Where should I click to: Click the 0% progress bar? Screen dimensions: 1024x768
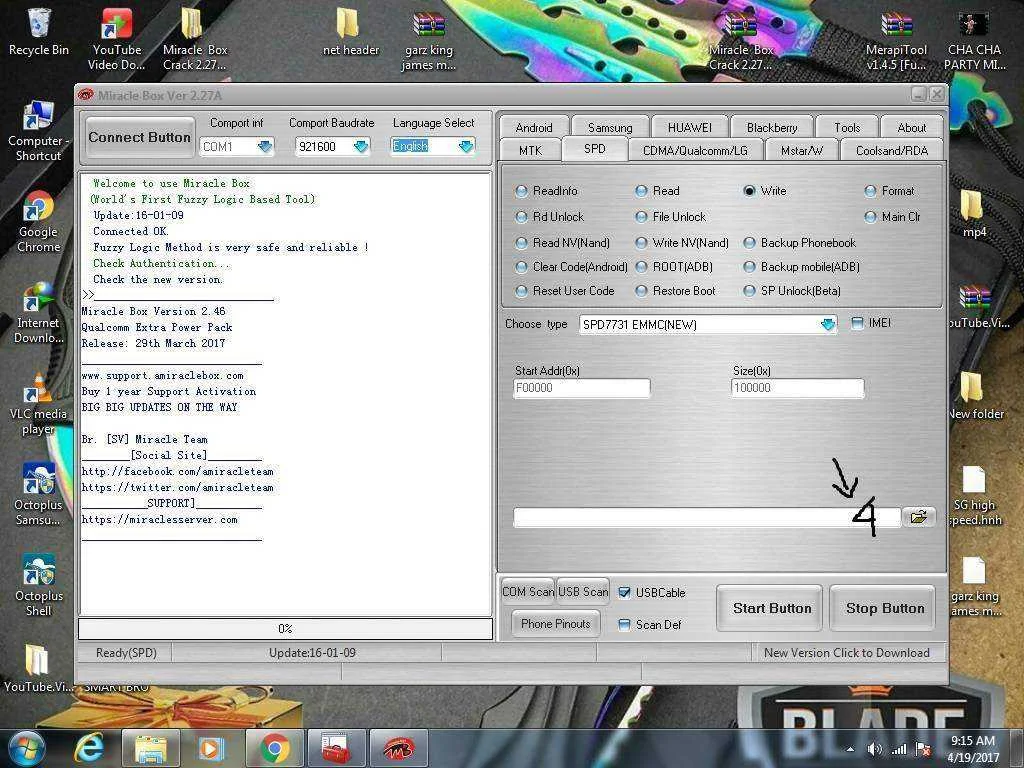click(x=285, y=628)
